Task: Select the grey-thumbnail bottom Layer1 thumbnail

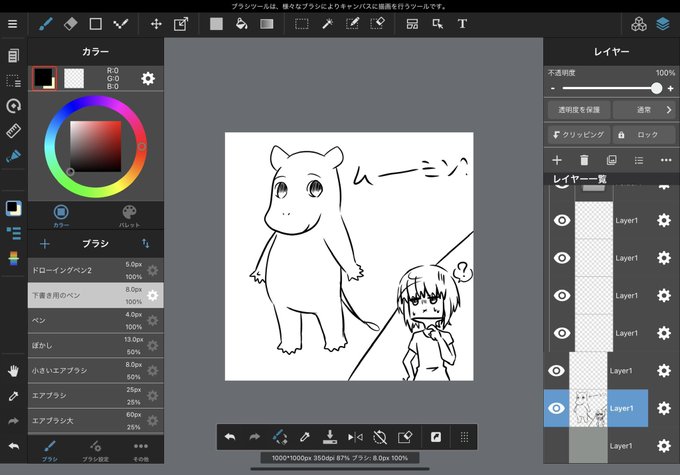Action: [x=588, y=446]
